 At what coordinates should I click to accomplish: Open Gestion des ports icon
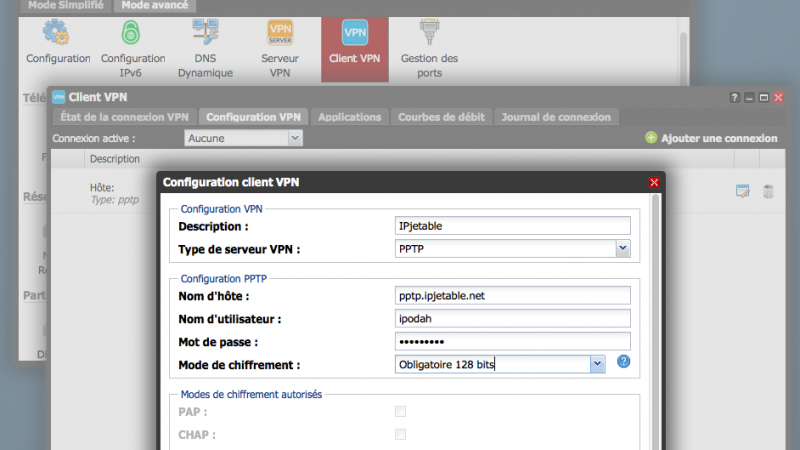coord(429,33)
